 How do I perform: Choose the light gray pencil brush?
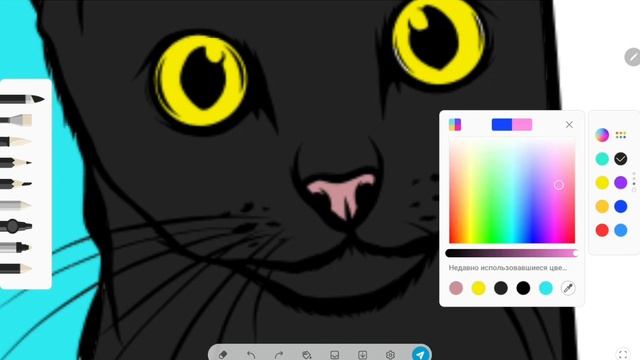[x=16, y=205]
